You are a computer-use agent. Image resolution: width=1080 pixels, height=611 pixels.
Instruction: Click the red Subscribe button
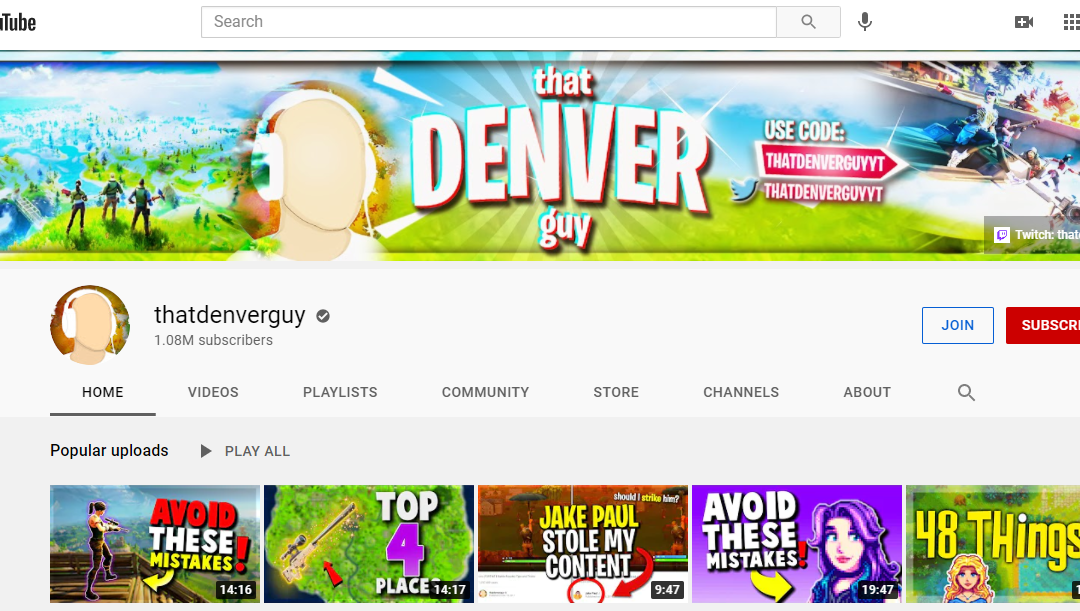point(1043,325)
